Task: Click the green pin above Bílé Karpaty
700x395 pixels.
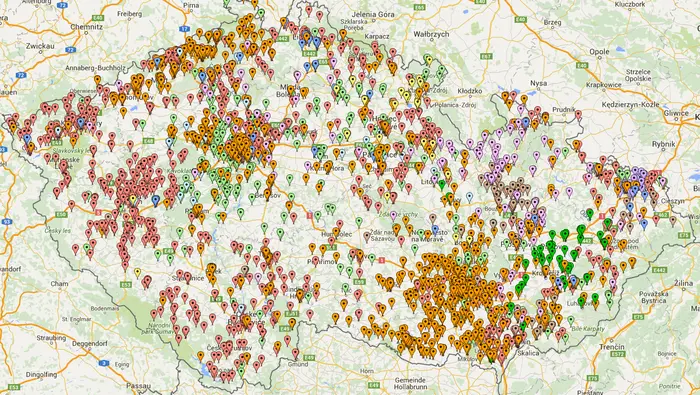Action: point(571,320)
